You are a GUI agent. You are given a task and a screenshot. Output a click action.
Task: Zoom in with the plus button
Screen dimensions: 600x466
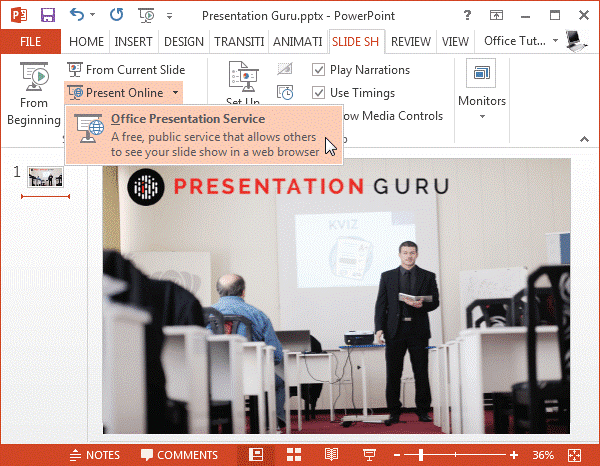514,455
